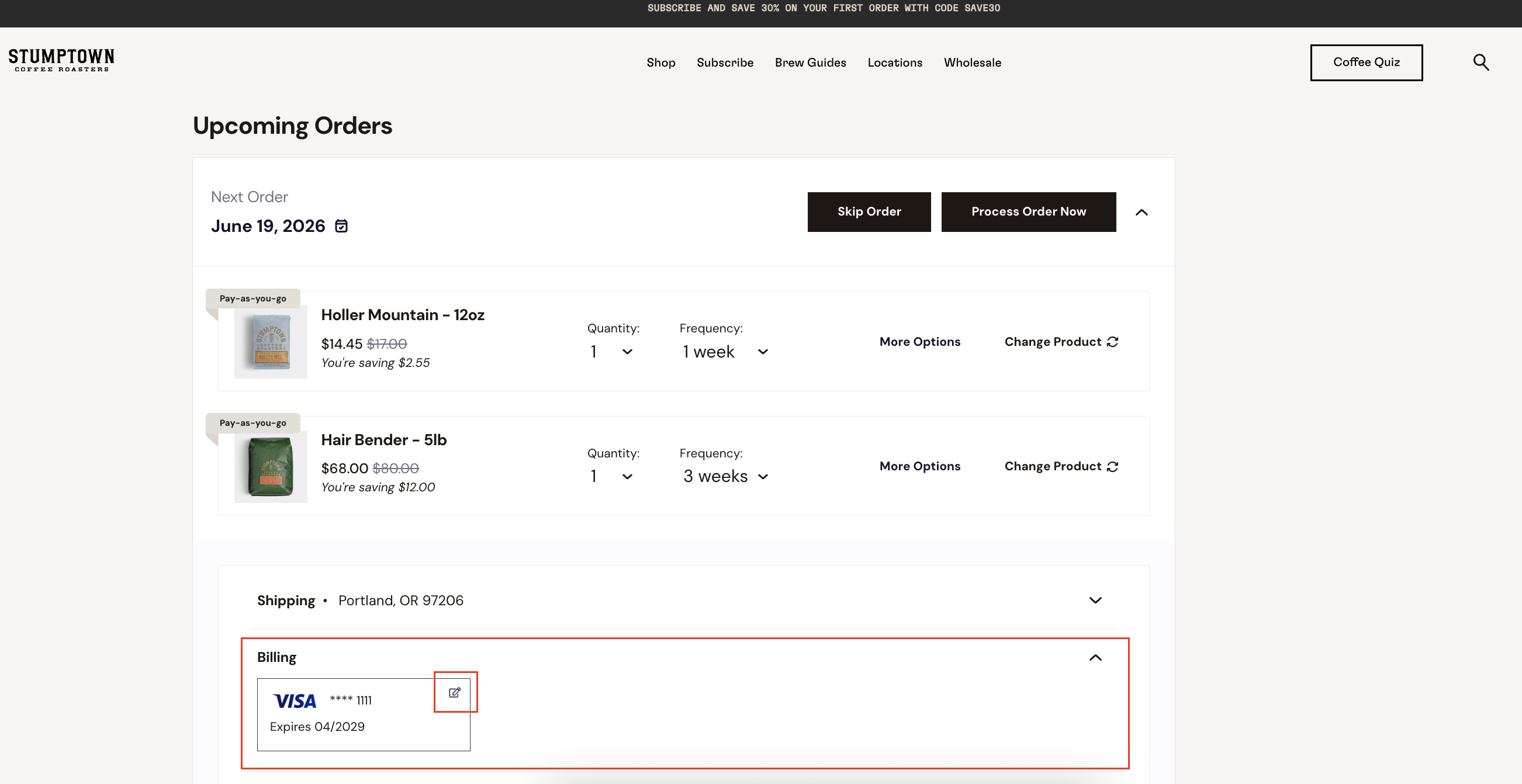This screenshot has height=784, width=1522.
Task: Click the June 19, 2026 order date
Action: [x=268, y=226]
